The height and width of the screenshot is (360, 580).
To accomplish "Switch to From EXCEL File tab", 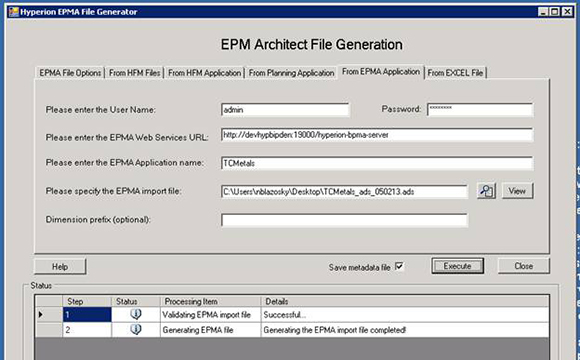I will click(455, 73).
